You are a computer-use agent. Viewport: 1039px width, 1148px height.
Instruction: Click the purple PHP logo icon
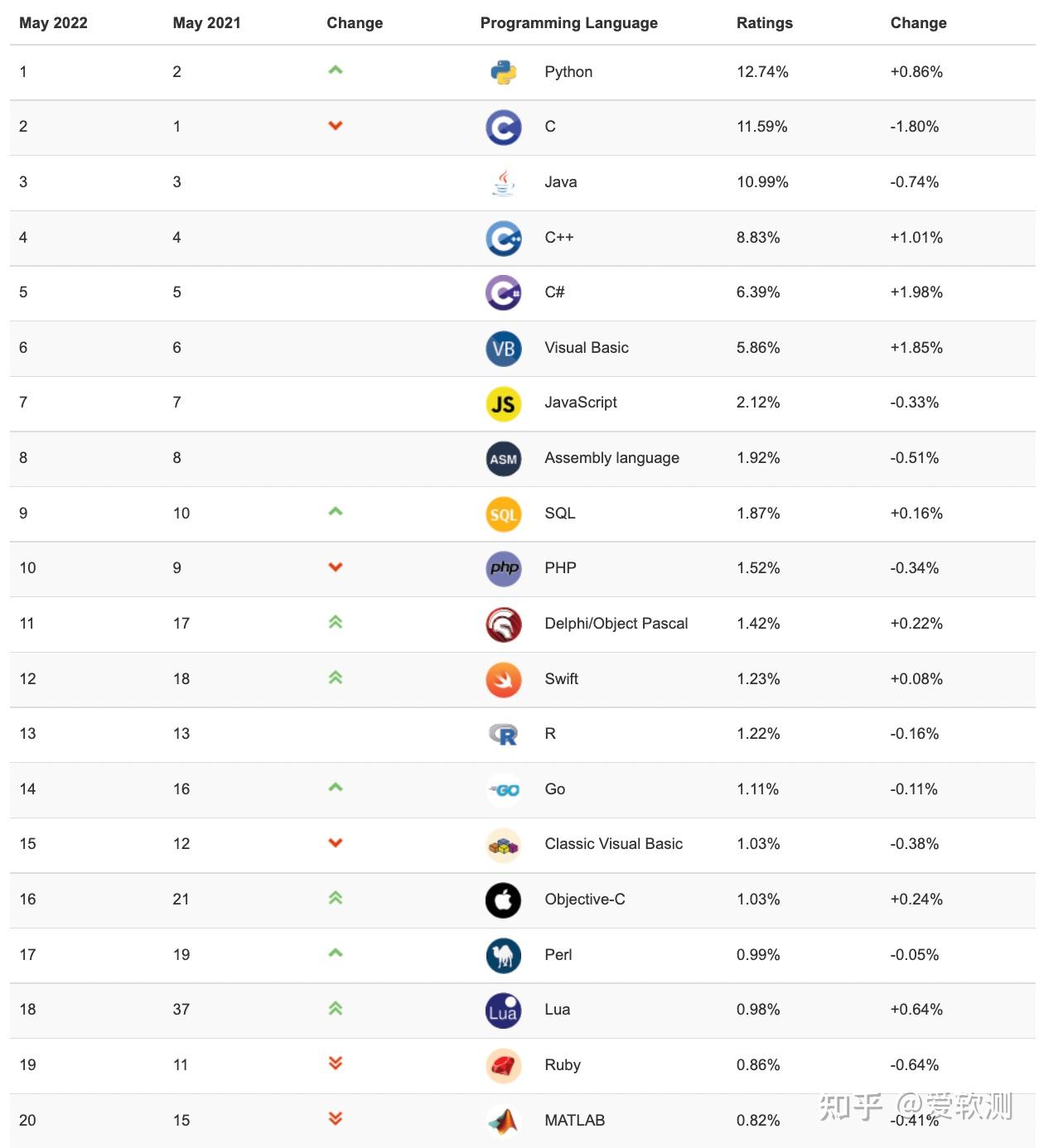[x=503, y=568]
